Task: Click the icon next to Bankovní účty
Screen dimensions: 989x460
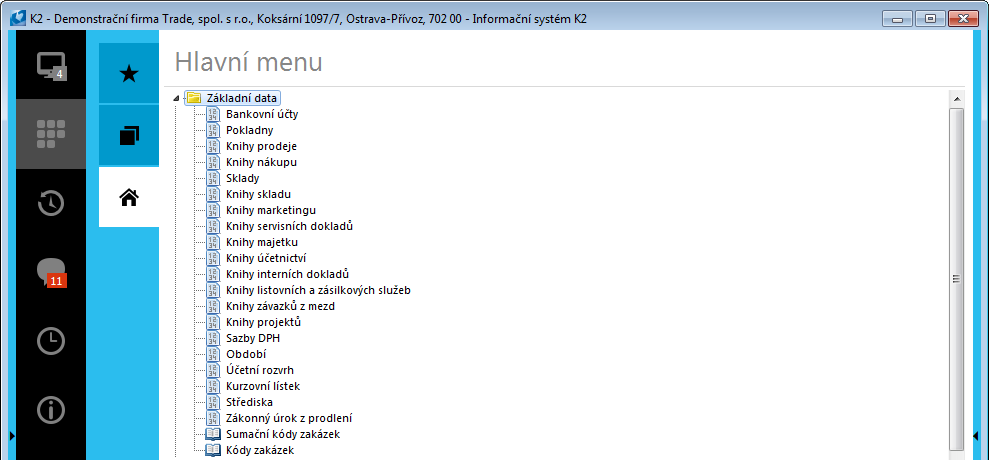Action: click(214, 114)
